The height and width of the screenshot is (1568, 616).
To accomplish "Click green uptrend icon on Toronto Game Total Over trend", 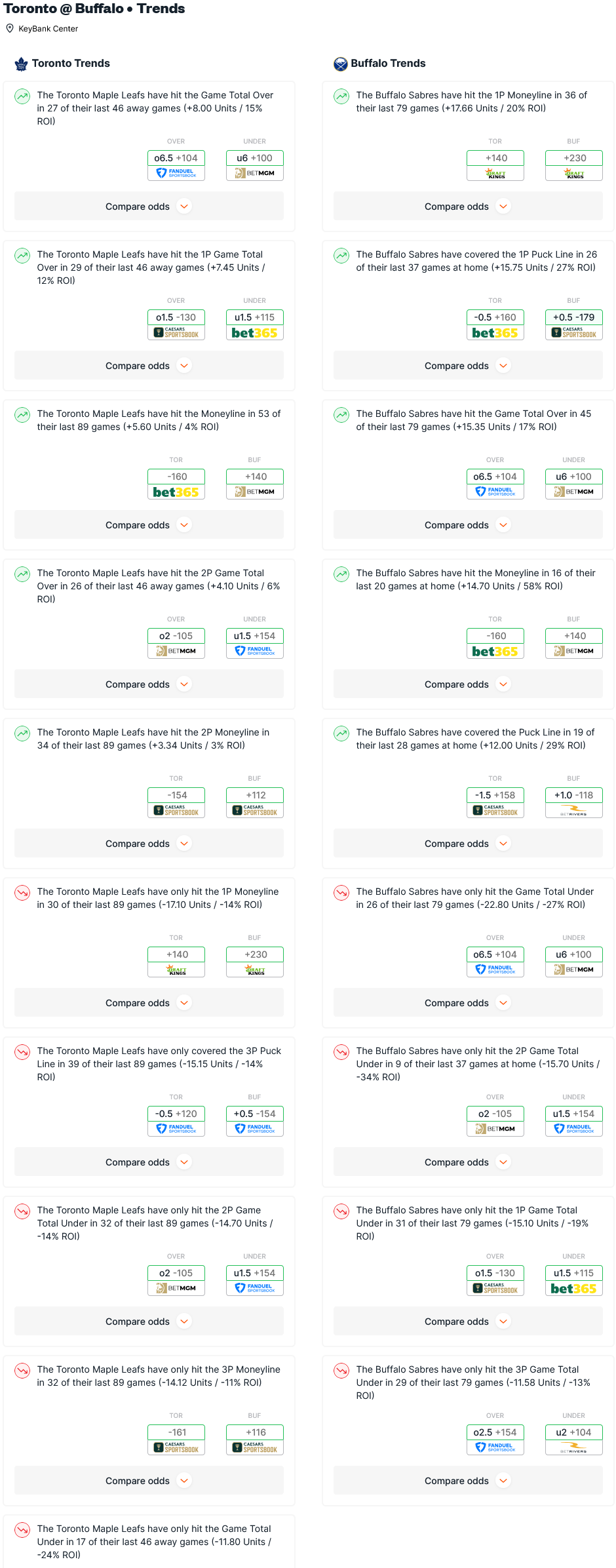I will click(22, 96).
